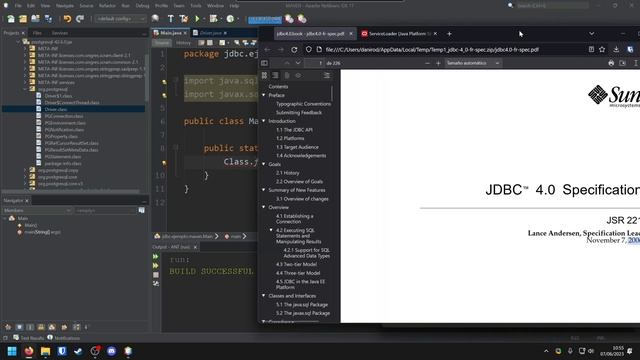640x360 pixels.
Task: Toggle layers view icon in PDF sidebar
Action: (x=298, y=76)
